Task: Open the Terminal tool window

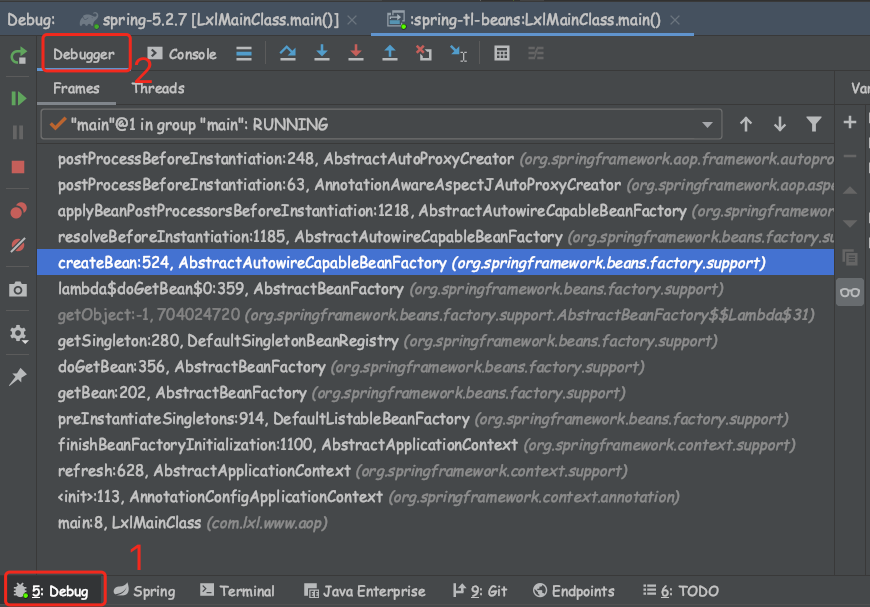Action: point(237,591)
